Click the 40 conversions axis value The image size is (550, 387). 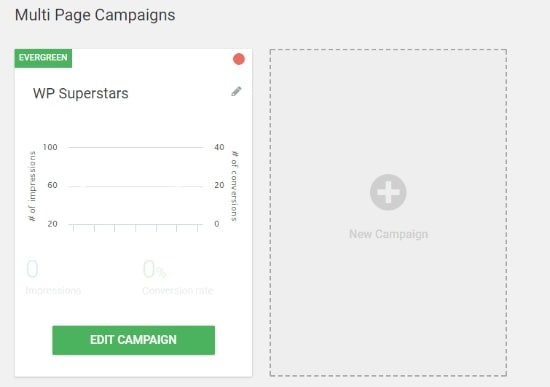(x=219, y=147)
